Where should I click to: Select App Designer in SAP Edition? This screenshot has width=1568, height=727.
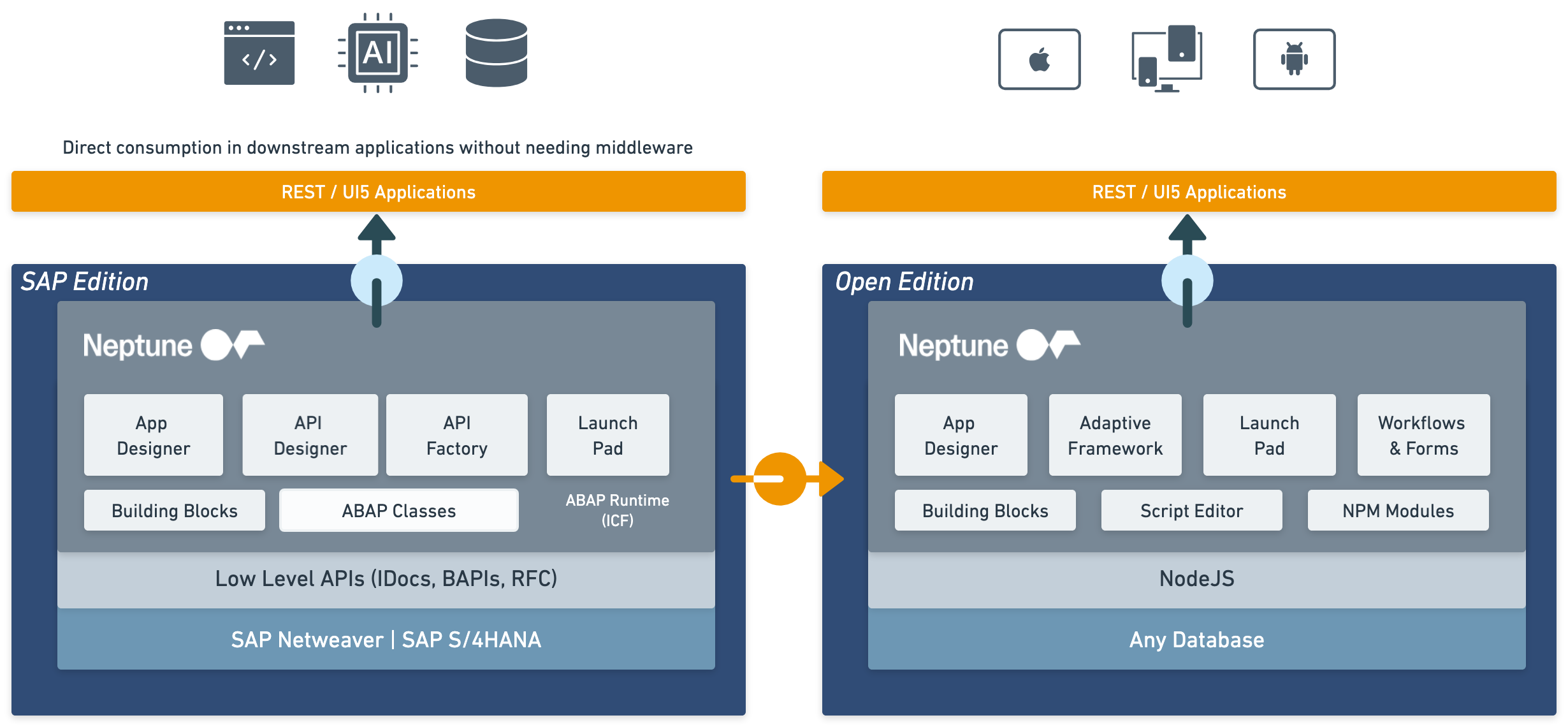tap(154, 435)
